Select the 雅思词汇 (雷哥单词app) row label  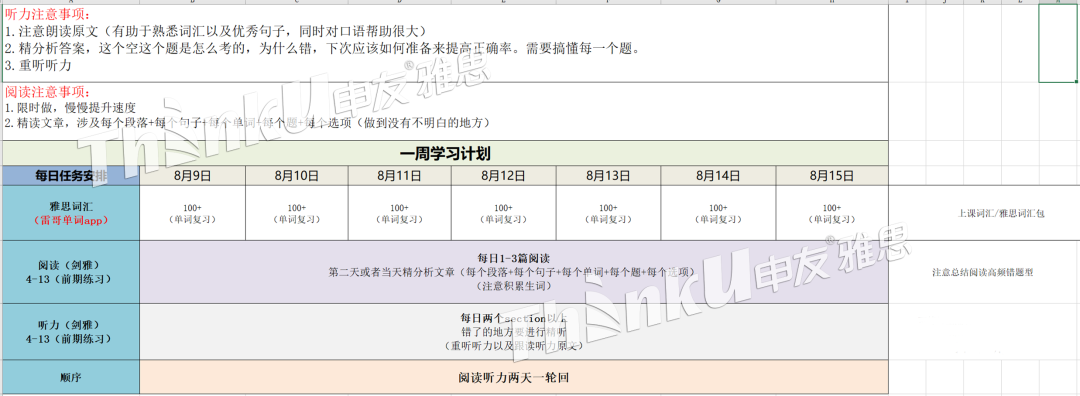[x=71, y=213]
